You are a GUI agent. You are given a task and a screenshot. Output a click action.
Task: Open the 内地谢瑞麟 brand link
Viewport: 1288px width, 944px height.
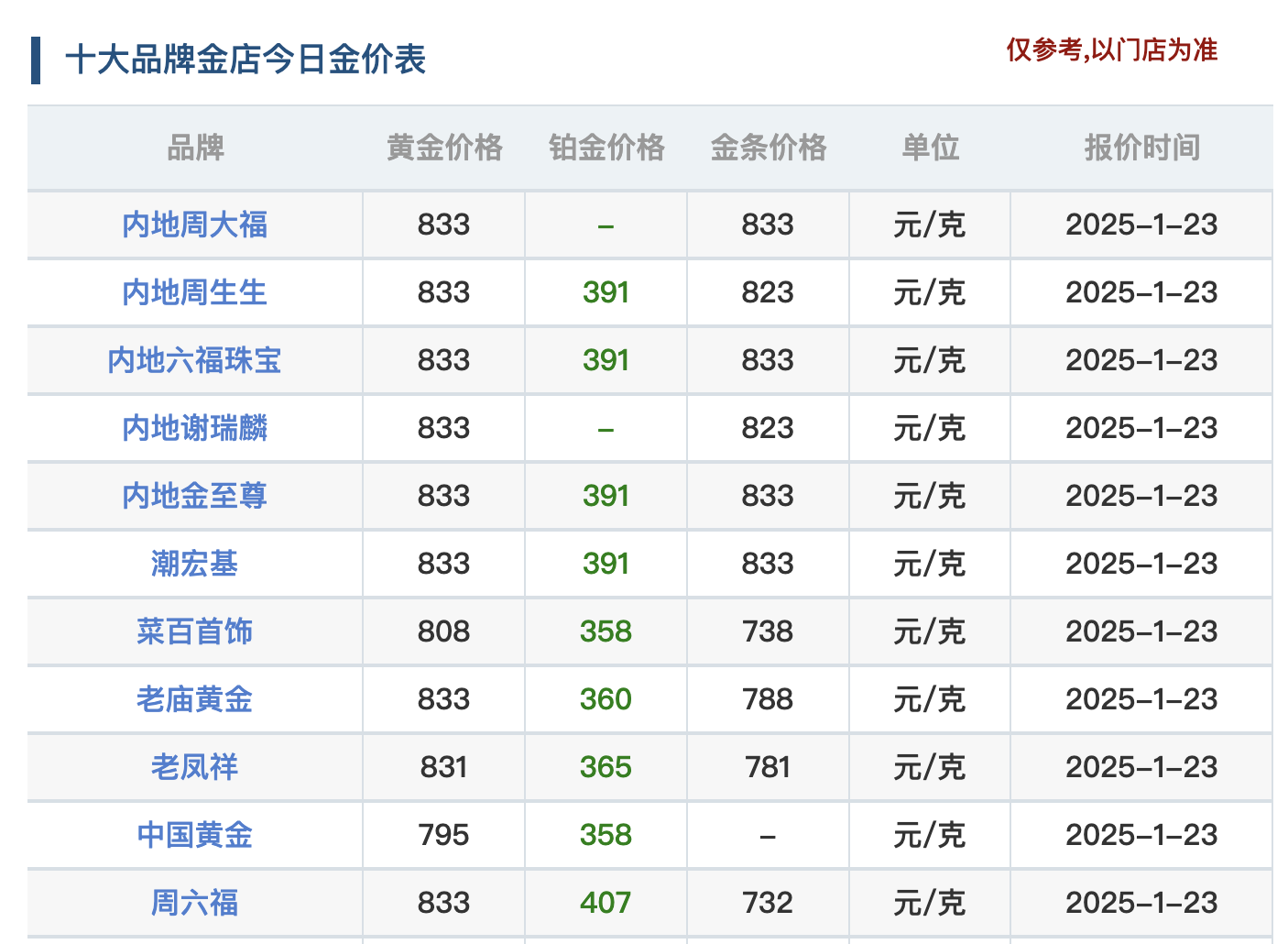pyautogui.click(x=194, y=428)
